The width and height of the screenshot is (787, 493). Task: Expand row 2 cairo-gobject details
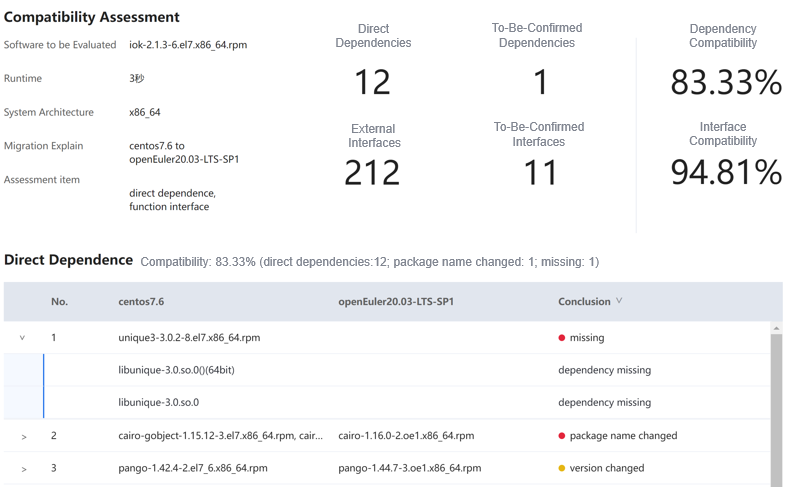click(23, 436)
